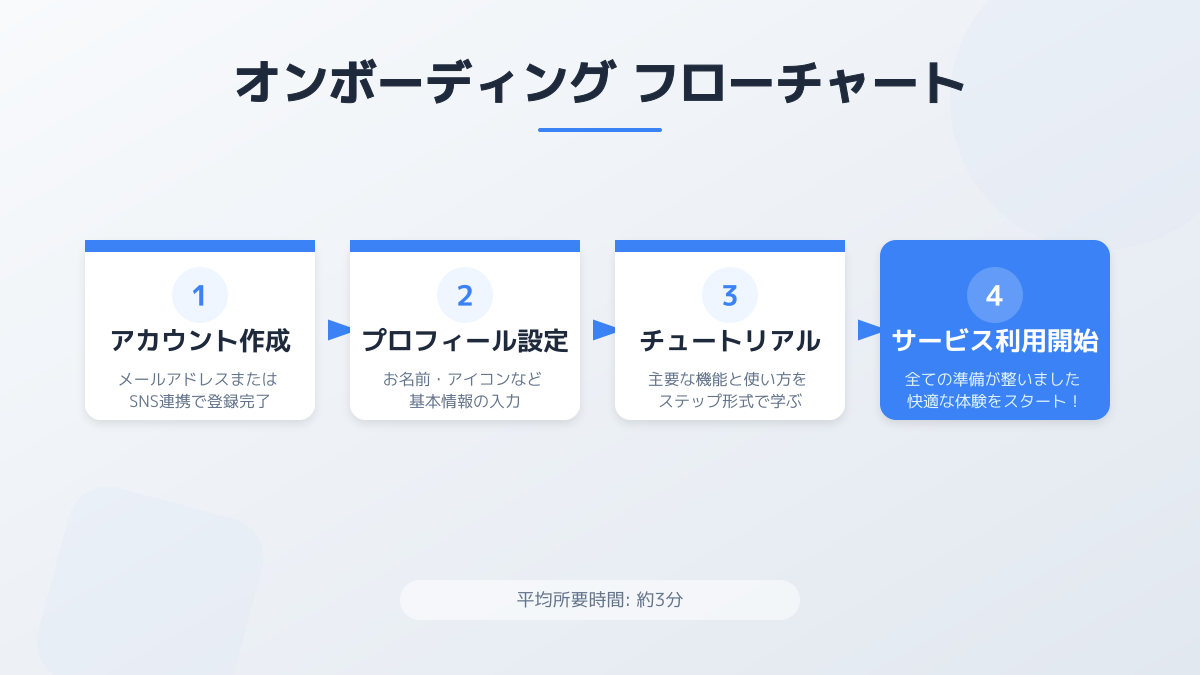Click the blue underline beneath the title
This screenshot has height=675, width=1200.
(x=600, y=130)
